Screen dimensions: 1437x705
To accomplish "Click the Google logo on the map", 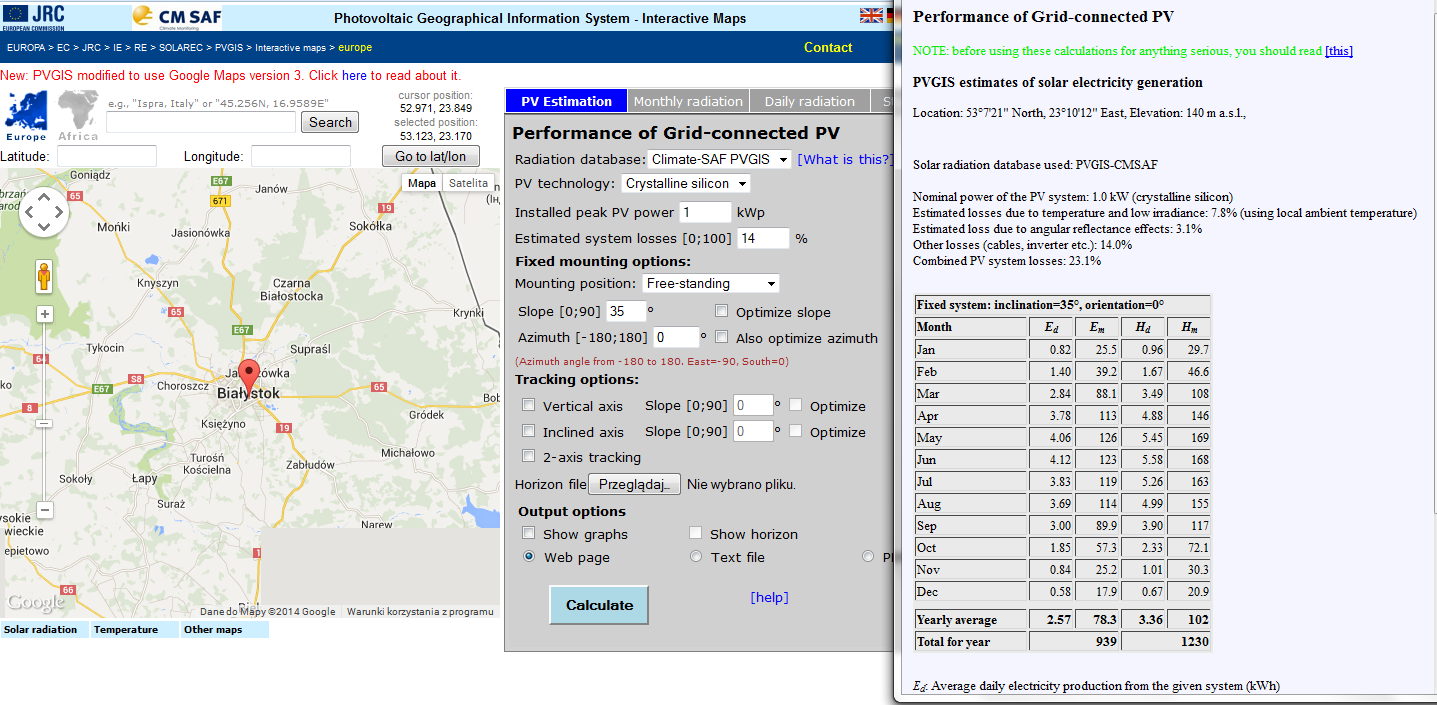I will [x=35, y=602].
